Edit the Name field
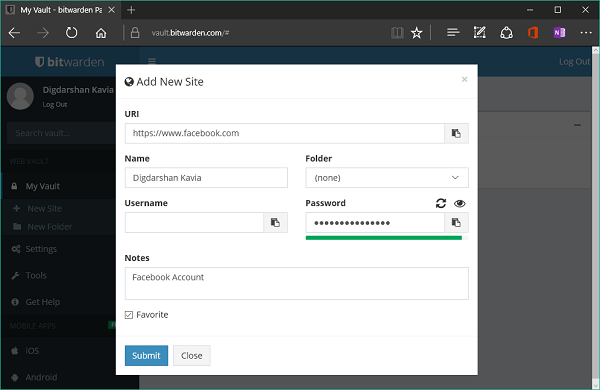 click(x=206, y=178)
